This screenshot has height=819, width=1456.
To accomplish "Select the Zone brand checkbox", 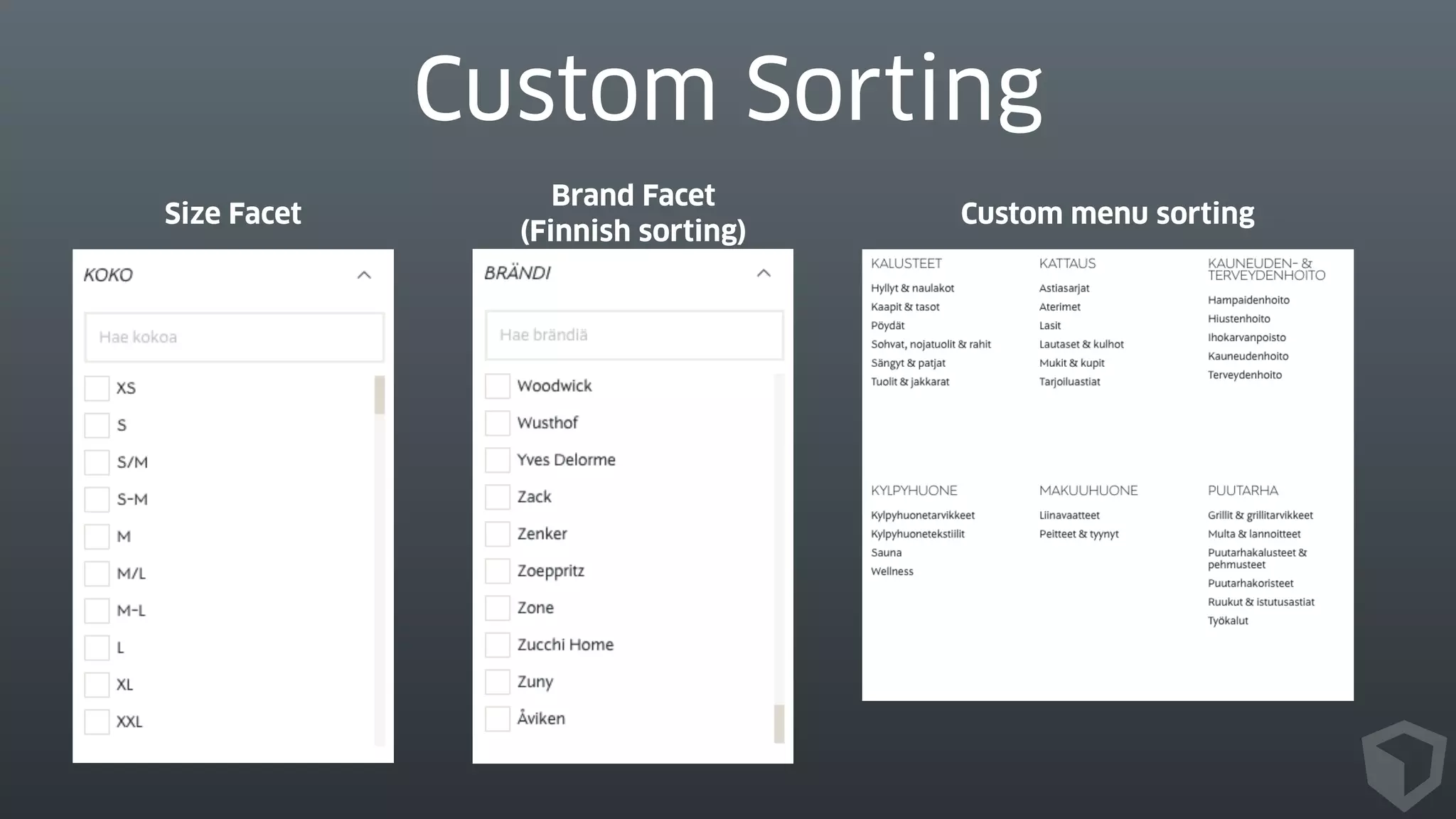I will point(498,608).
